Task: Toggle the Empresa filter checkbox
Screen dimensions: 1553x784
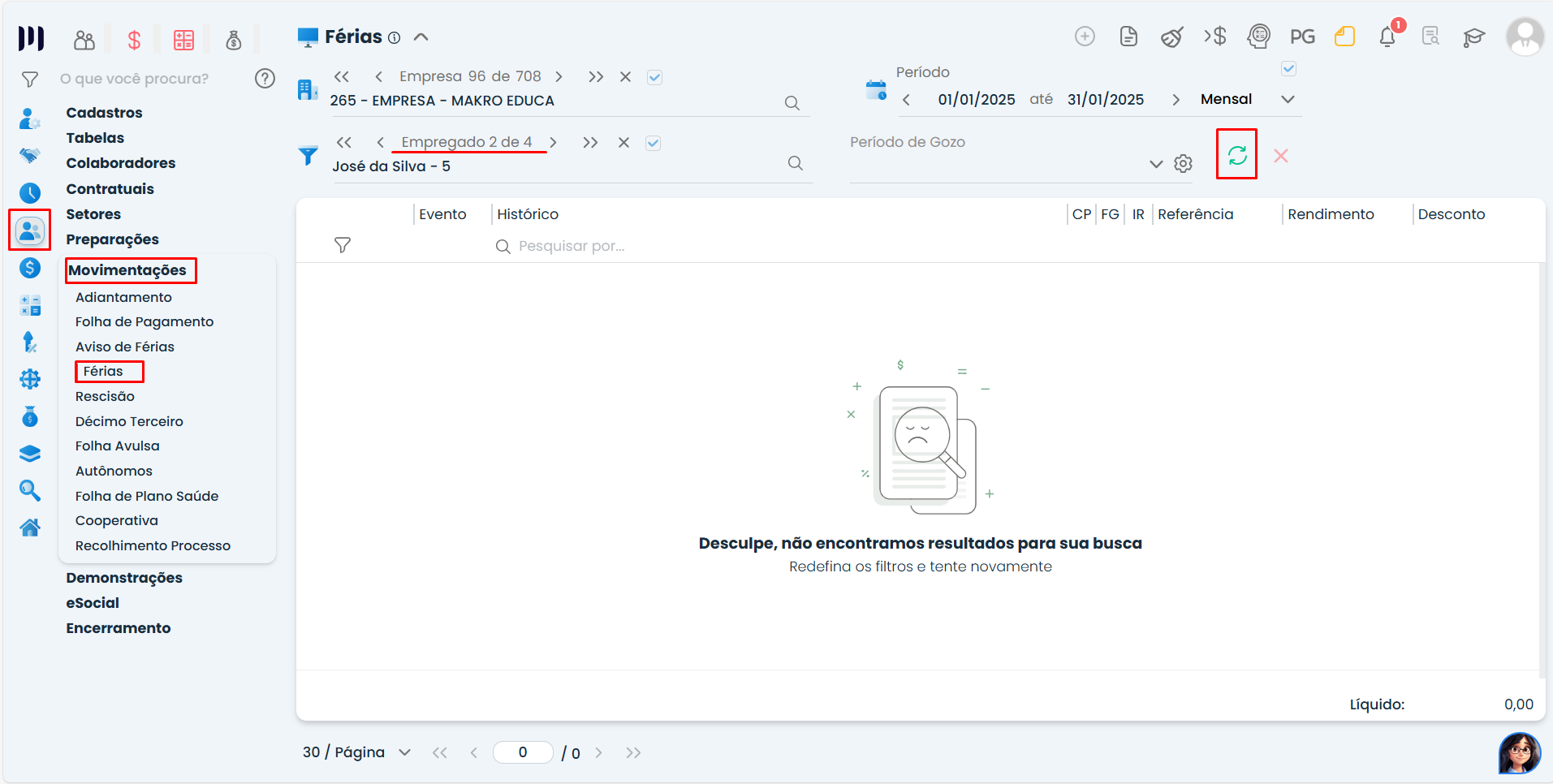Action: 654,77
